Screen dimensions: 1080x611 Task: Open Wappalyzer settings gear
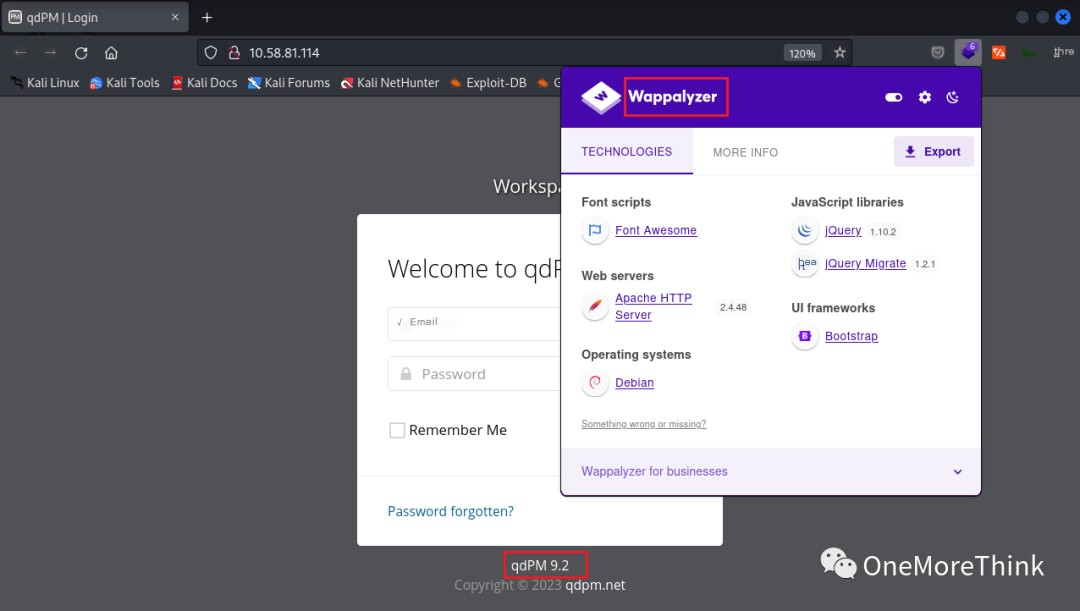pos(924,97)
